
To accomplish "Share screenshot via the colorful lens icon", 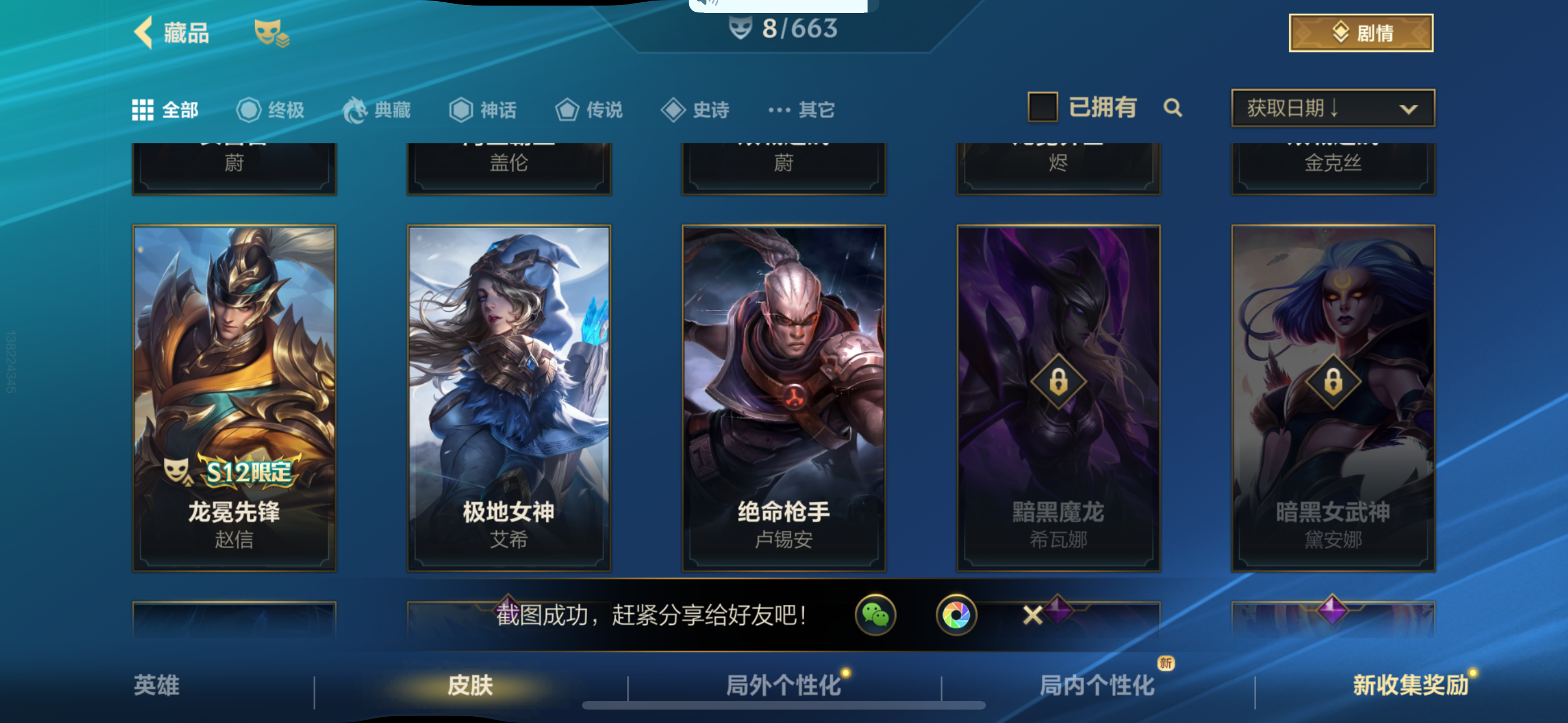I will tap(956, 615).
